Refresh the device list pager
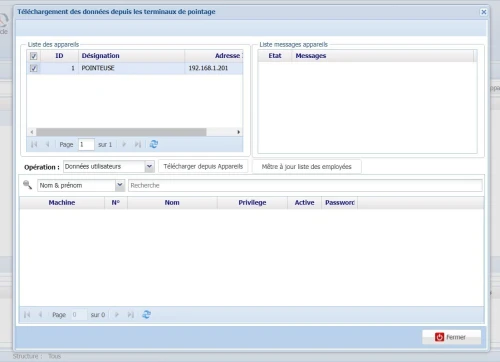This screenshot has width=500, height=362. point(154,144)
